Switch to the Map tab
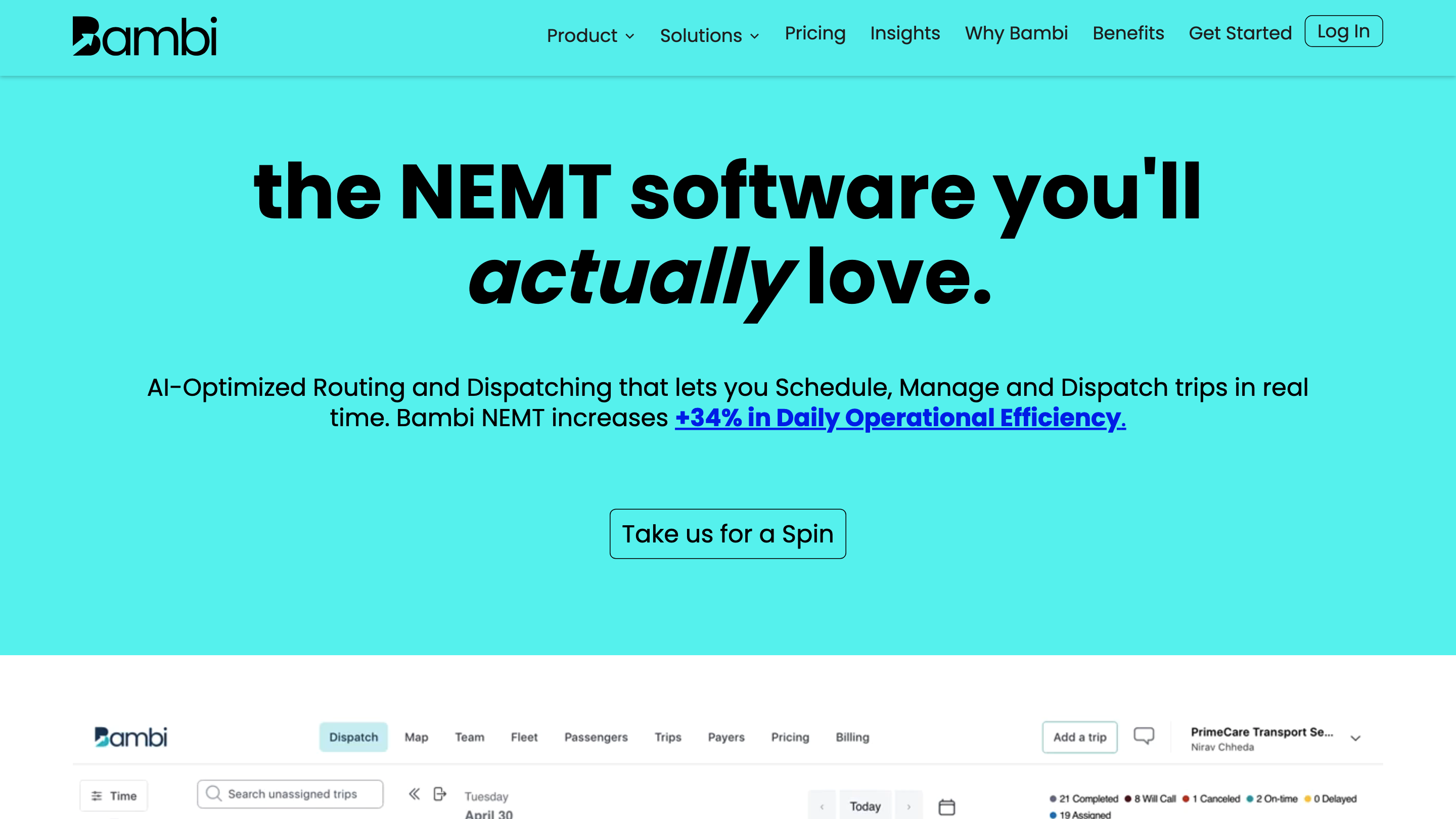The image size is (1456, 819). click(x=416, y=737)
